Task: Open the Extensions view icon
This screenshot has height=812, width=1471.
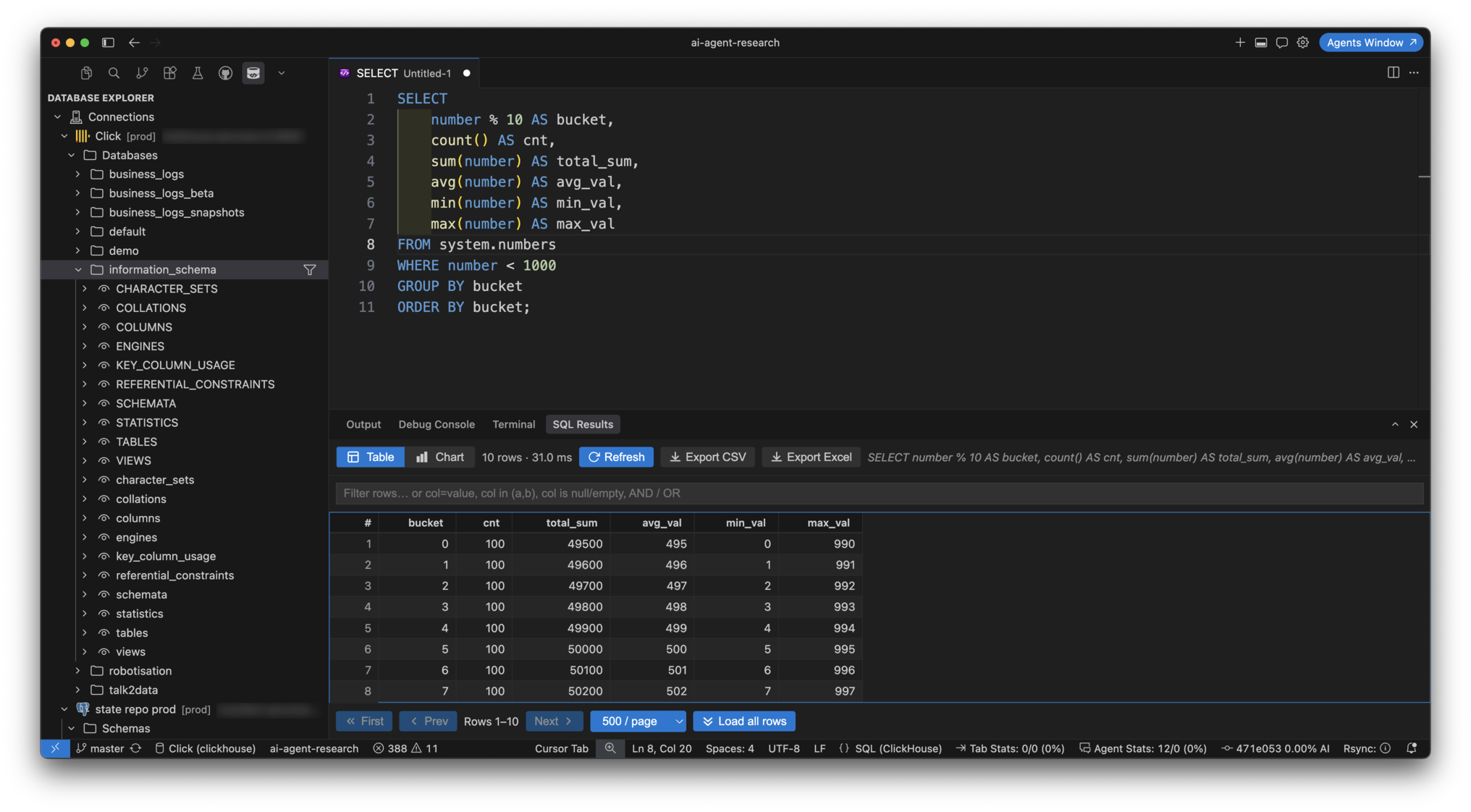Action: [169, 73]
